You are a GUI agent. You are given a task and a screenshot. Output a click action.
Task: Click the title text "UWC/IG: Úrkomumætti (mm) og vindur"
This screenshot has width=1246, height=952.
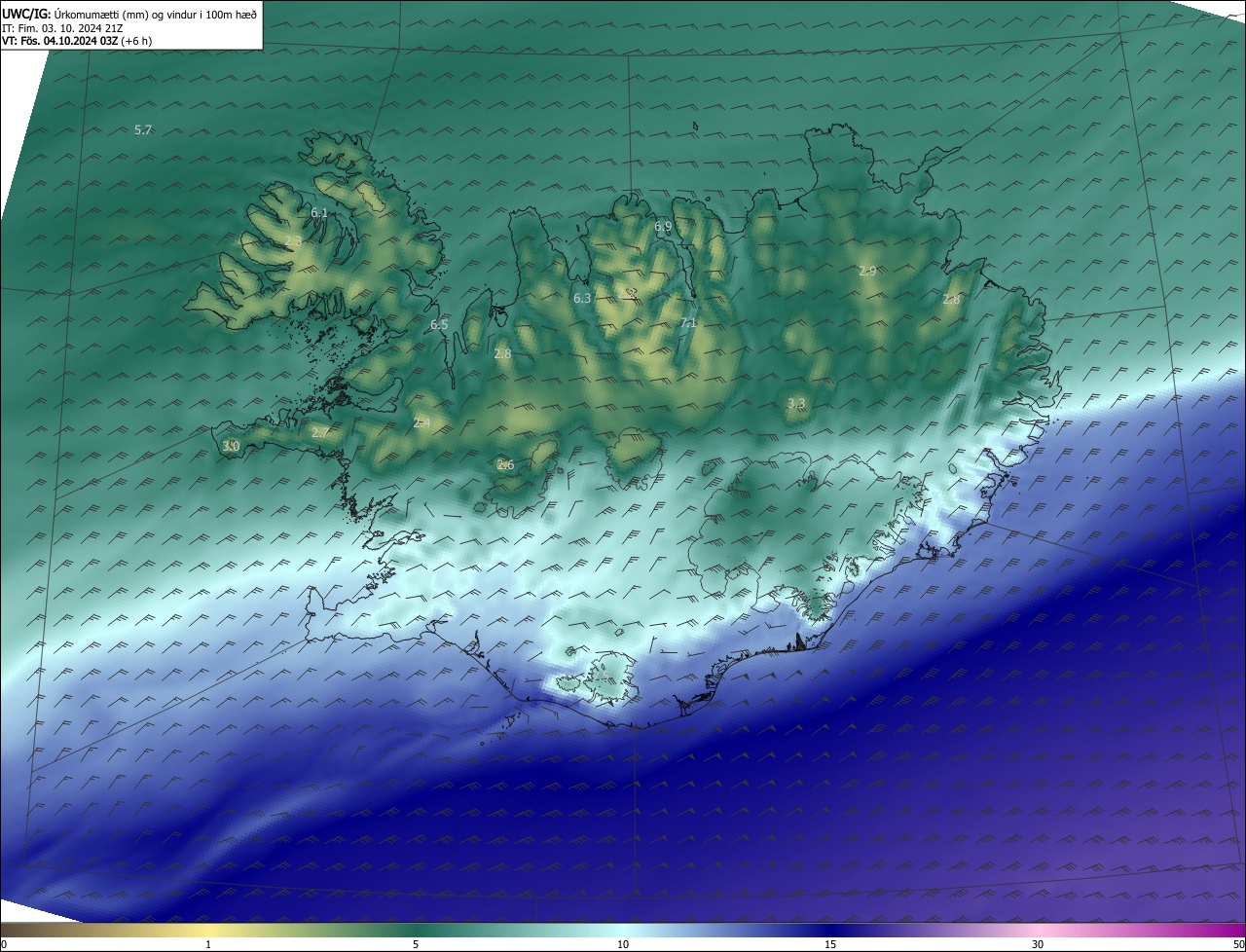click(x=129, y=13)
